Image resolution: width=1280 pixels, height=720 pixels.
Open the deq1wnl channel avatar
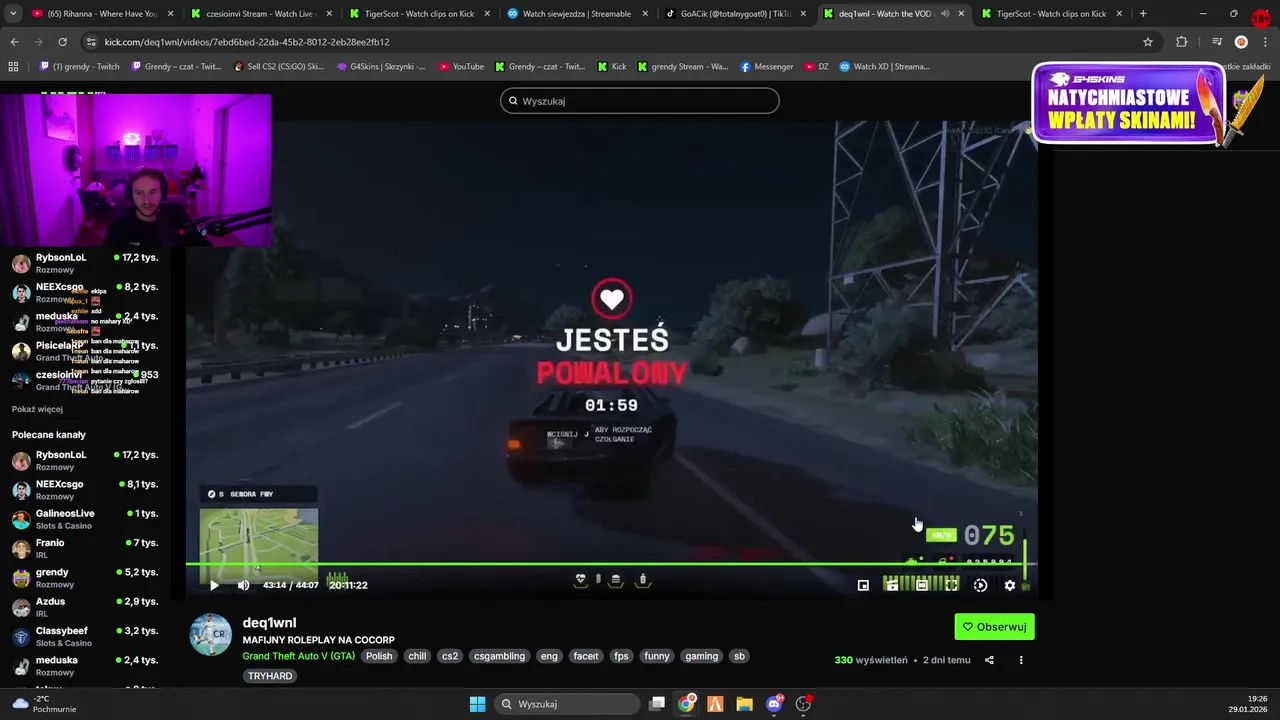click(x=210, y=635)
